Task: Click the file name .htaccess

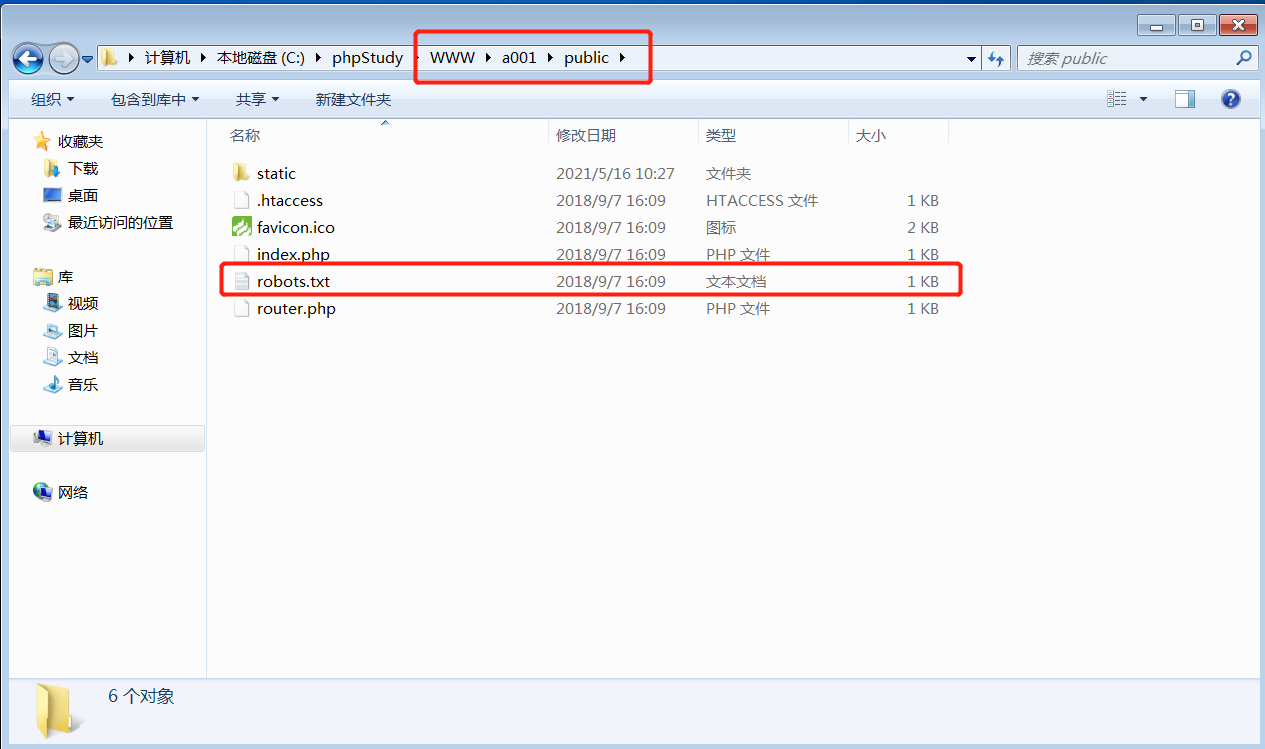Action: tap(290, 200)
